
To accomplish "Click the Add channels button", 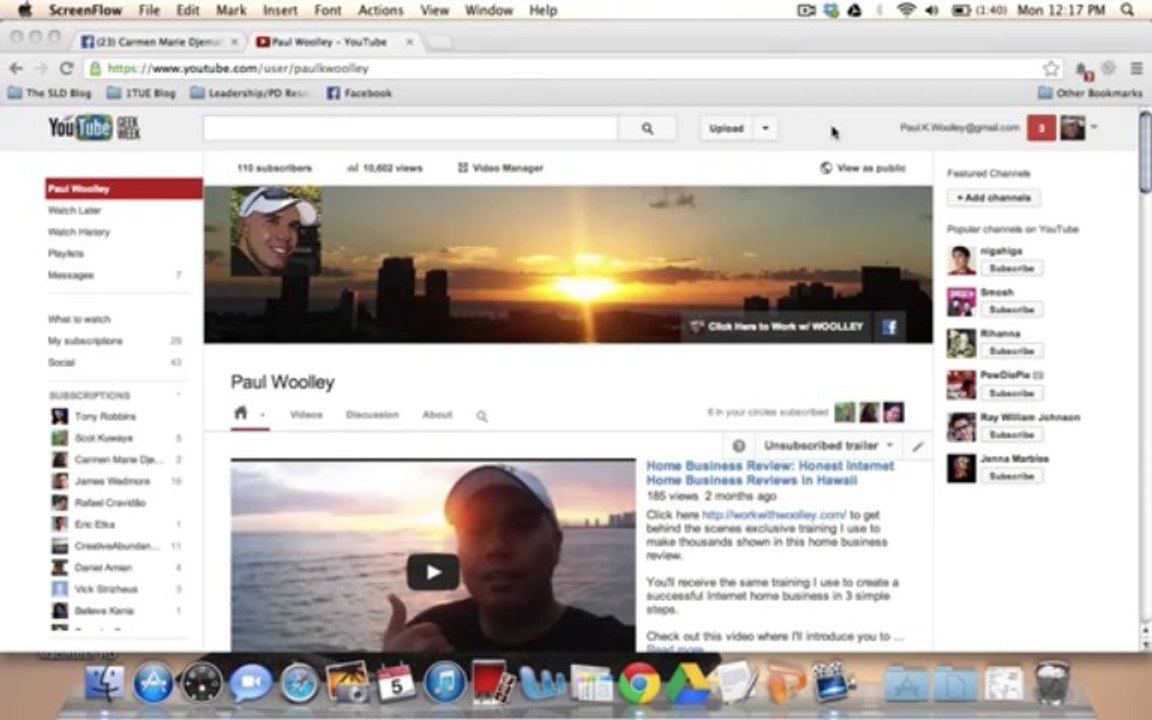I will (x=993, y=198).
